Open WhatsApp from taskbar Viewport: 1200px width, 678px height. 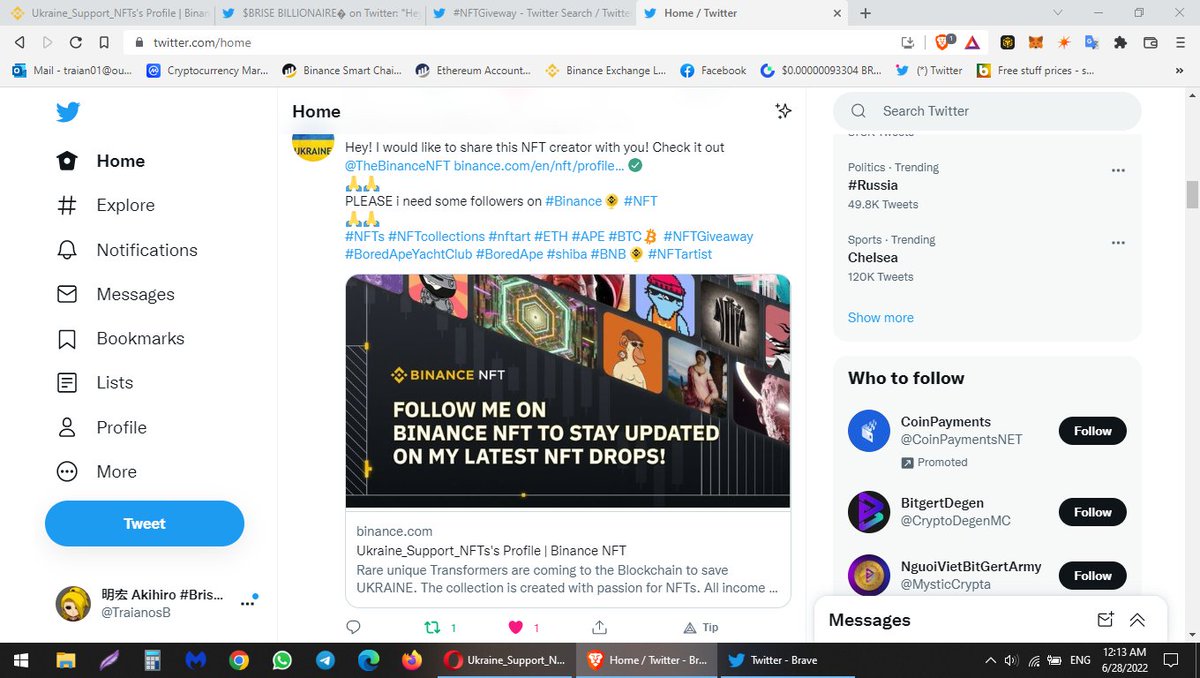click(x=282, y=660)
